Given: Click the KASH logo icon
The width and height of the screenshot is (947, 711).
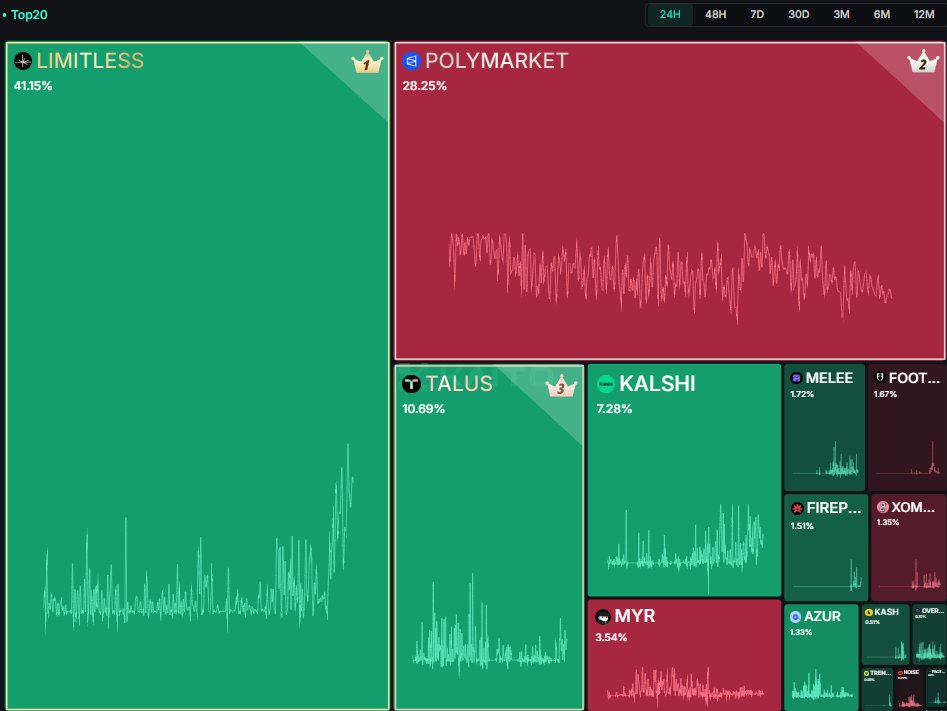Looking at the screenshot, I should click(x=868, y=613).
